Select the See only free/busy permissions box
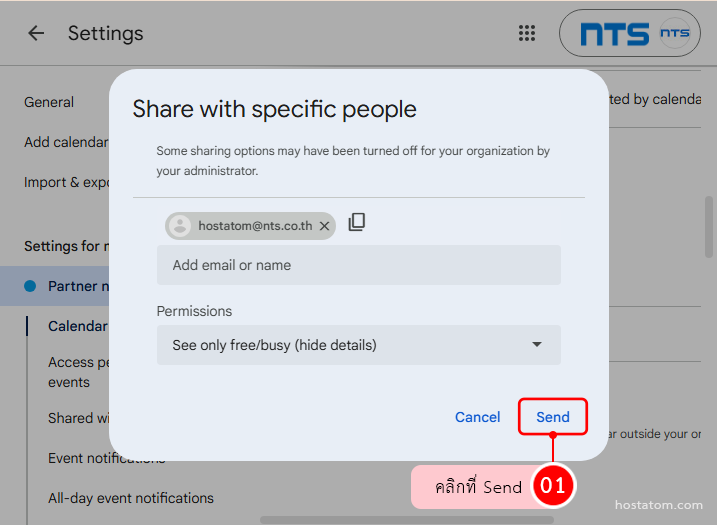 point(340,345)
